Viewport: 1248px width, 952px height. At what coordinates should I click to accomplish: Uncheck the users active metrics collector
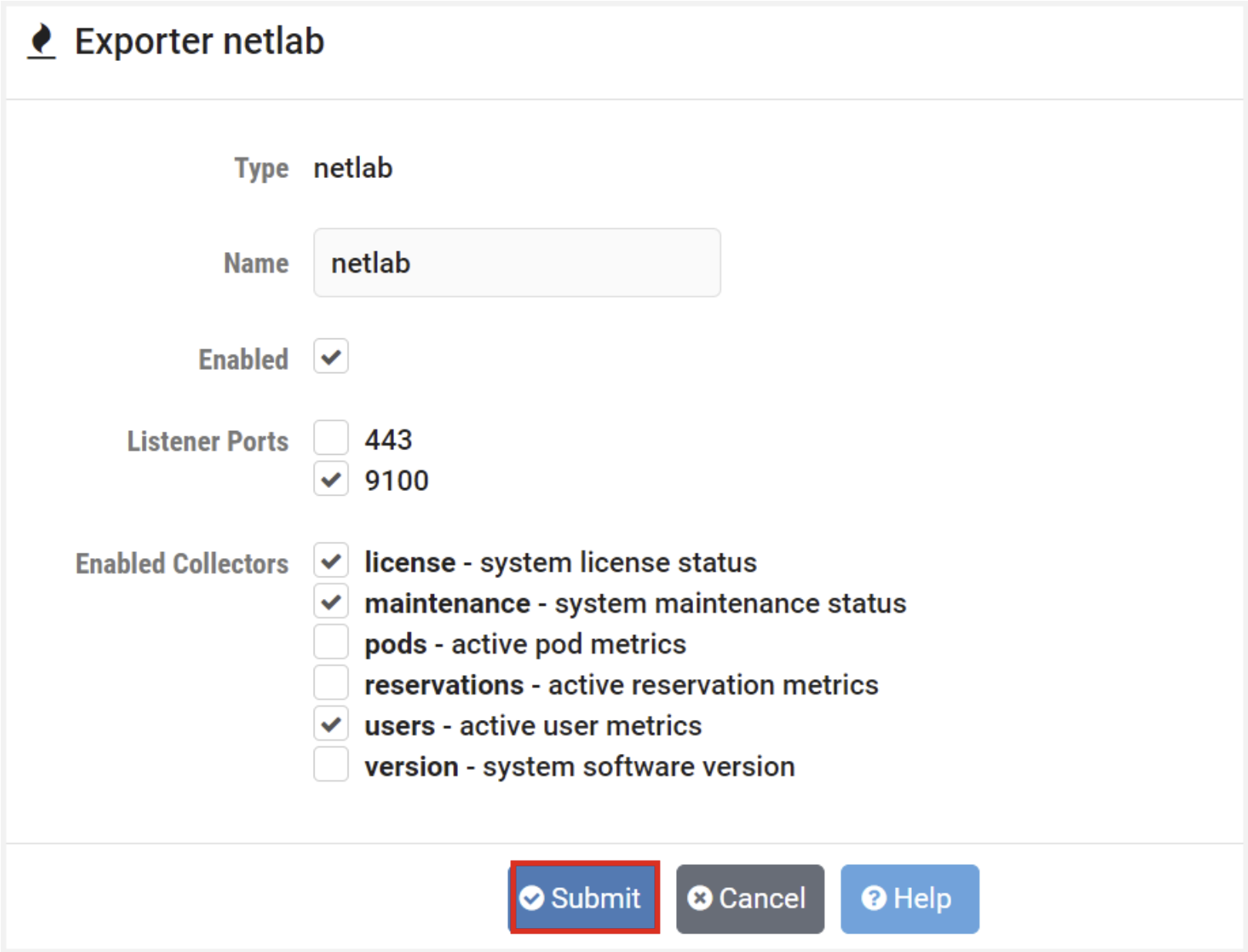(330, 724)
